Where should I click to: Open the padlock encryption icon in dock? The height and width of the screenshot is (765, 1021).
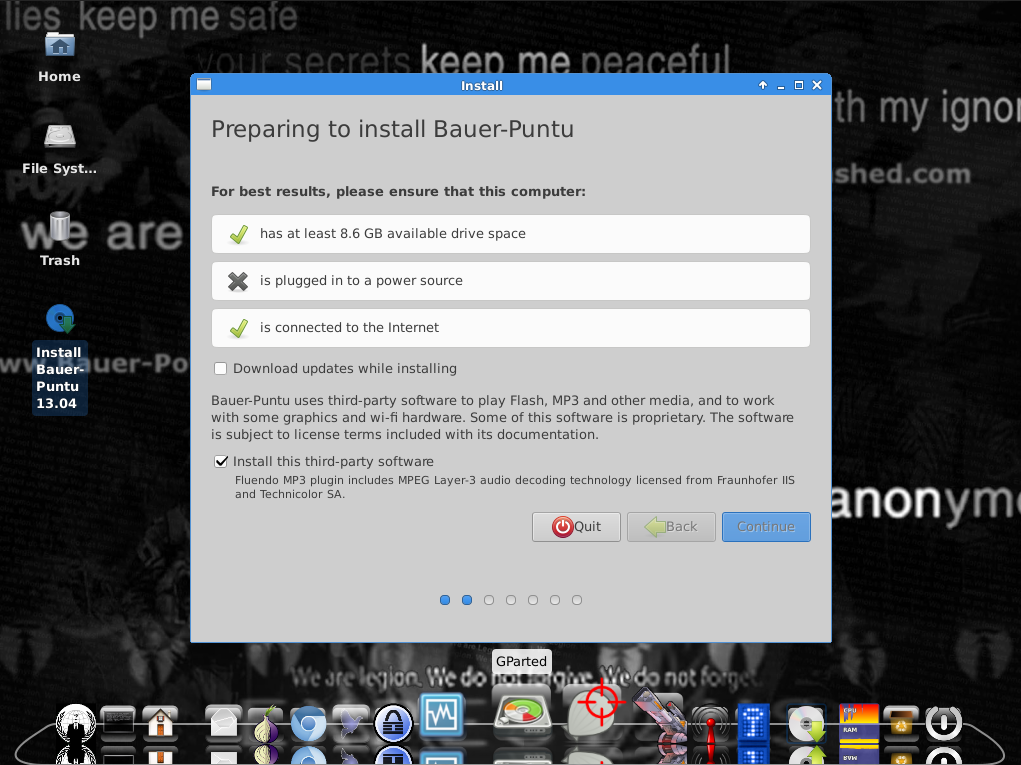tap(393, 724)
